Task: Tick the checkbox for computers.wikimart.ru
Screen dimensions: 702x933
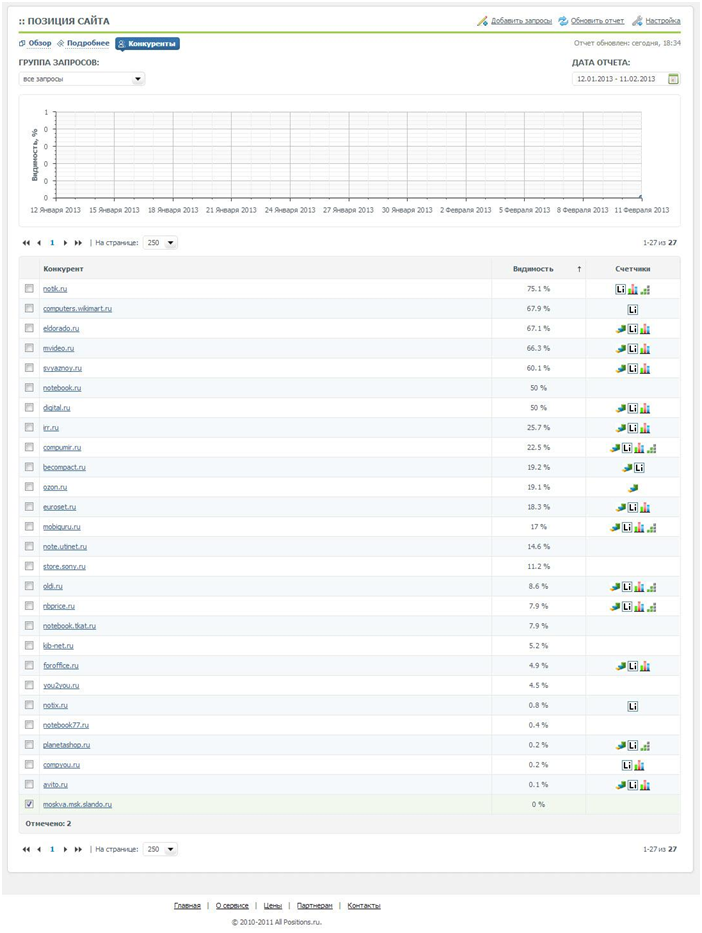Action: coord(29,308)
